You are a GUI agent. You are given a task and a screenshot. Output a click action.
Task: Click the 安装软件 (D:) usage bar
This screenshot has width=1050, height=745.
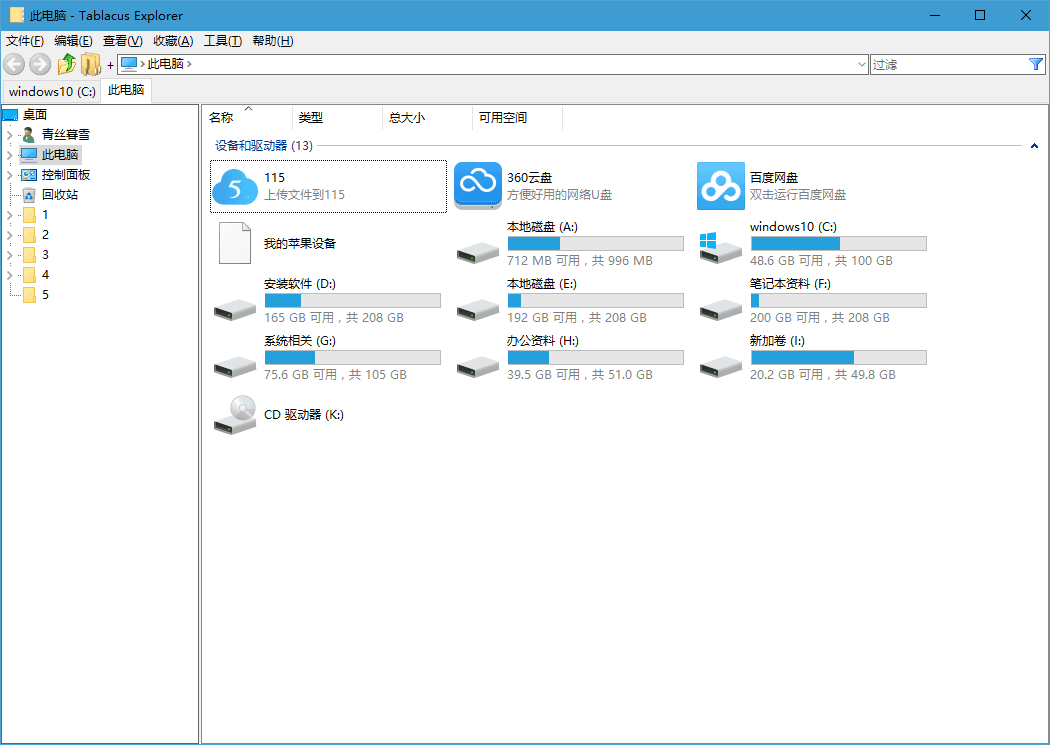tap(352, 301)
